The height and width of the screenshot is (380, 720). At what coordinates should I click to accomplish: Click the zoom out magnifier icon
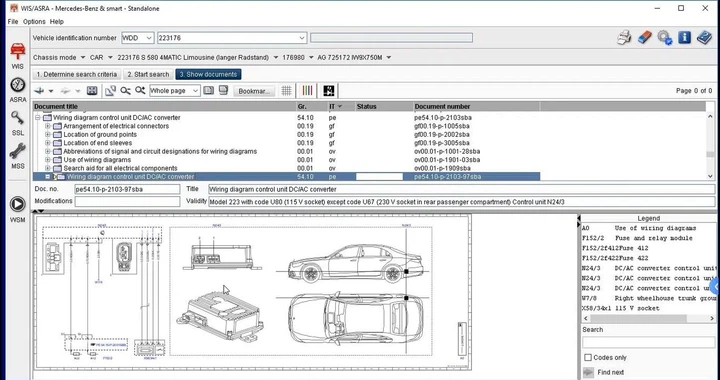pos(125,91)
